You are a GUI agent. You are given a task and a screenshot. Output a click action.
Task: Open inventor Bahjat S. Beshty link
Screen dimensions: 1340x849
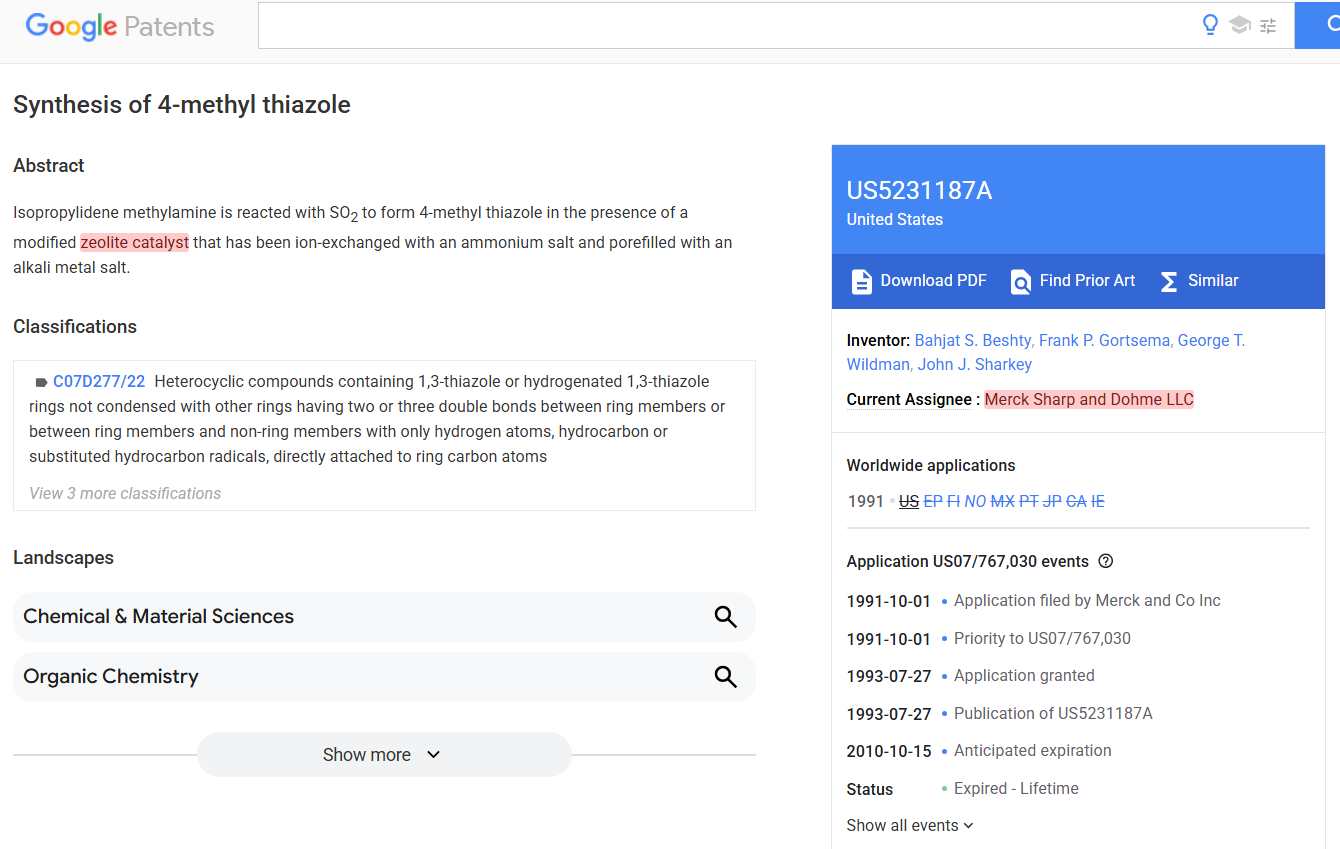click(x=974, y=341)
